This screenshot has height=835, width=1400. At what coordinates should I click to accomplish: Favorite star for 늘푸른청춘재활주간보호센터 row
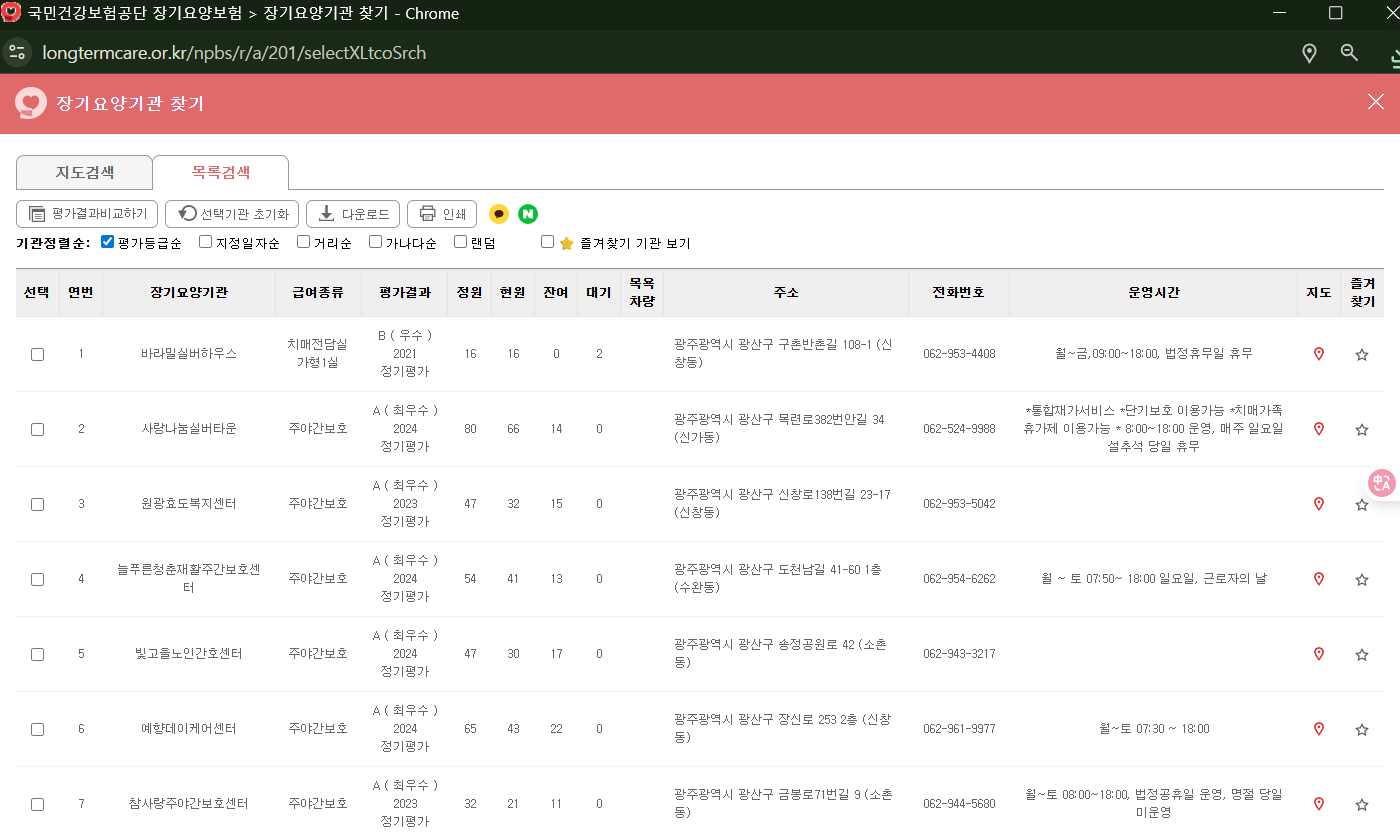coord(1361,579)
